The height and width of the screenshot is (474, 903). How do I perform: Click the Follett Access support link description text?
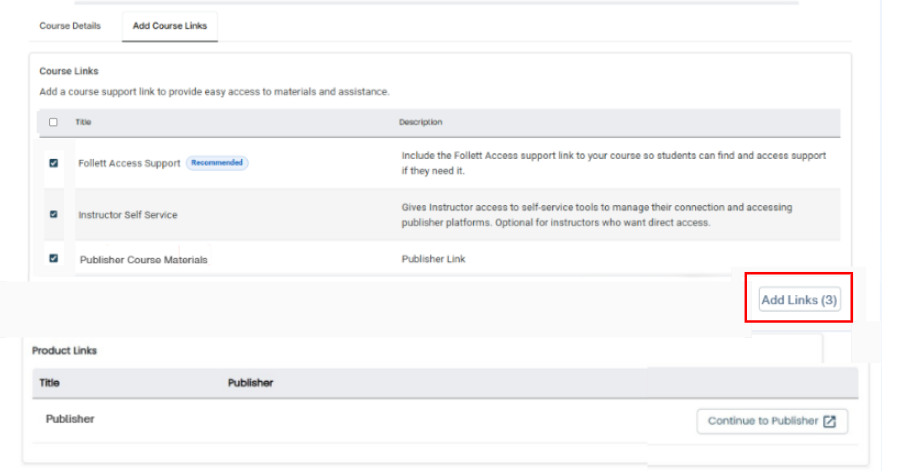click(613, 163)
